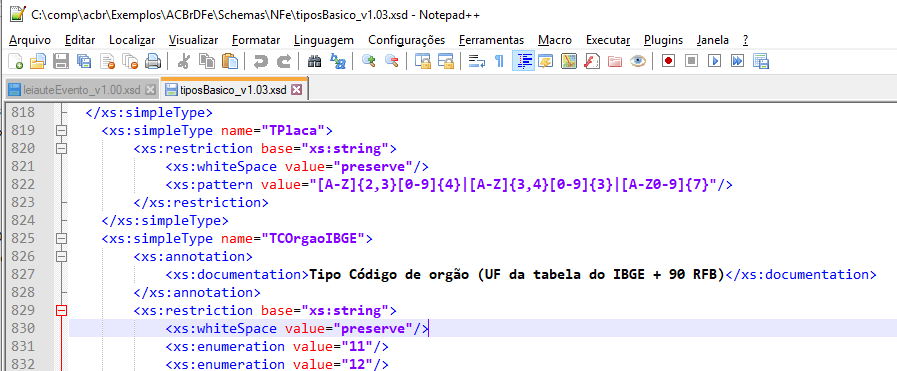Collapse the fold at line 819
897x371 pixels.
[61, 130]
